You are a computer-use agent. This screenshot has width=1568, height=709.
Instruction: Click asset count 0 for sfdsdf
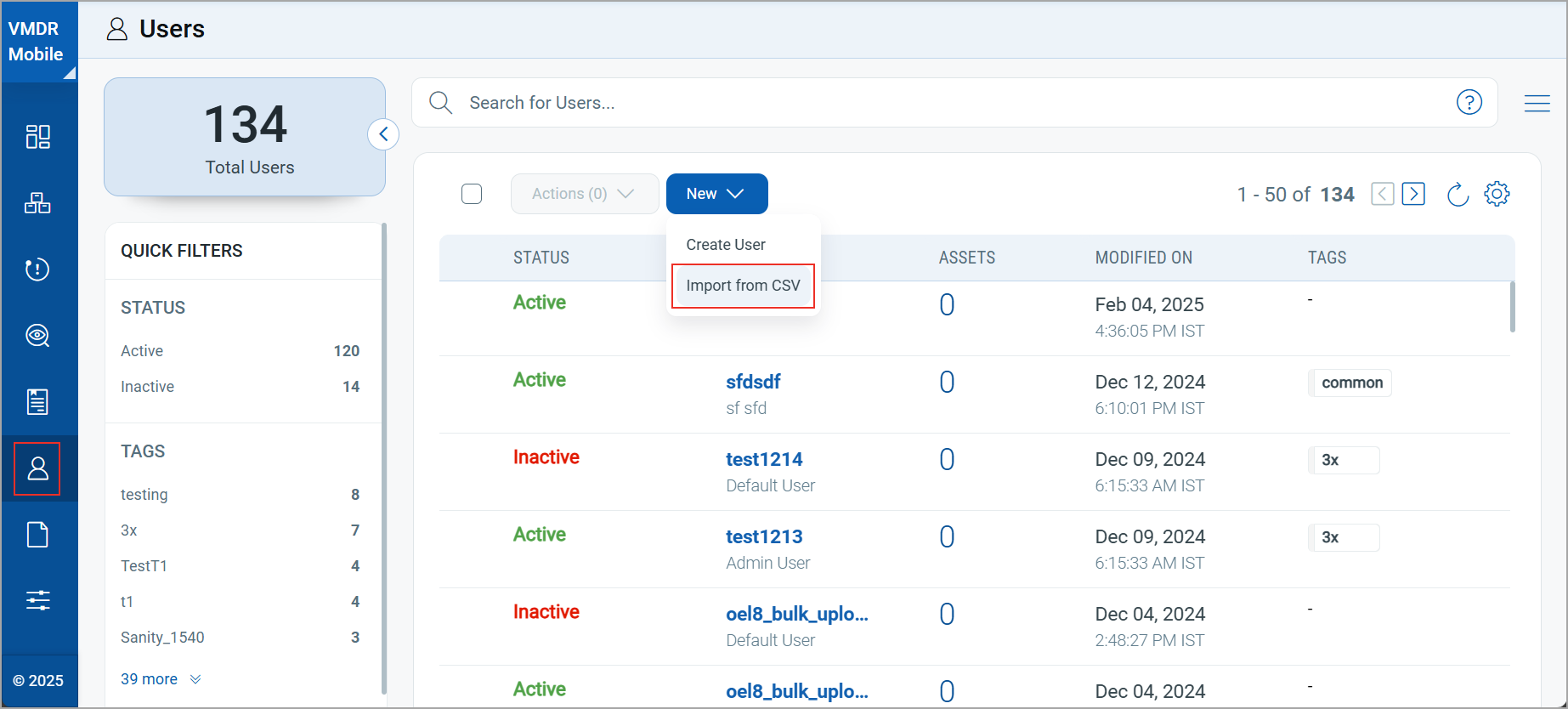click(947, 382)
